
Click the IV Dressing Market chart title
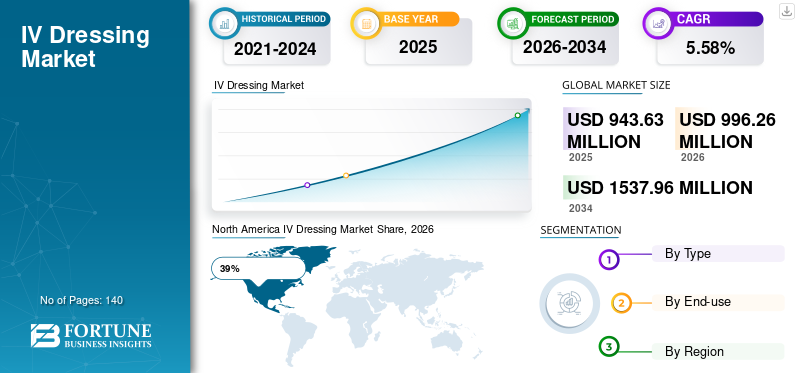(258, 85)
